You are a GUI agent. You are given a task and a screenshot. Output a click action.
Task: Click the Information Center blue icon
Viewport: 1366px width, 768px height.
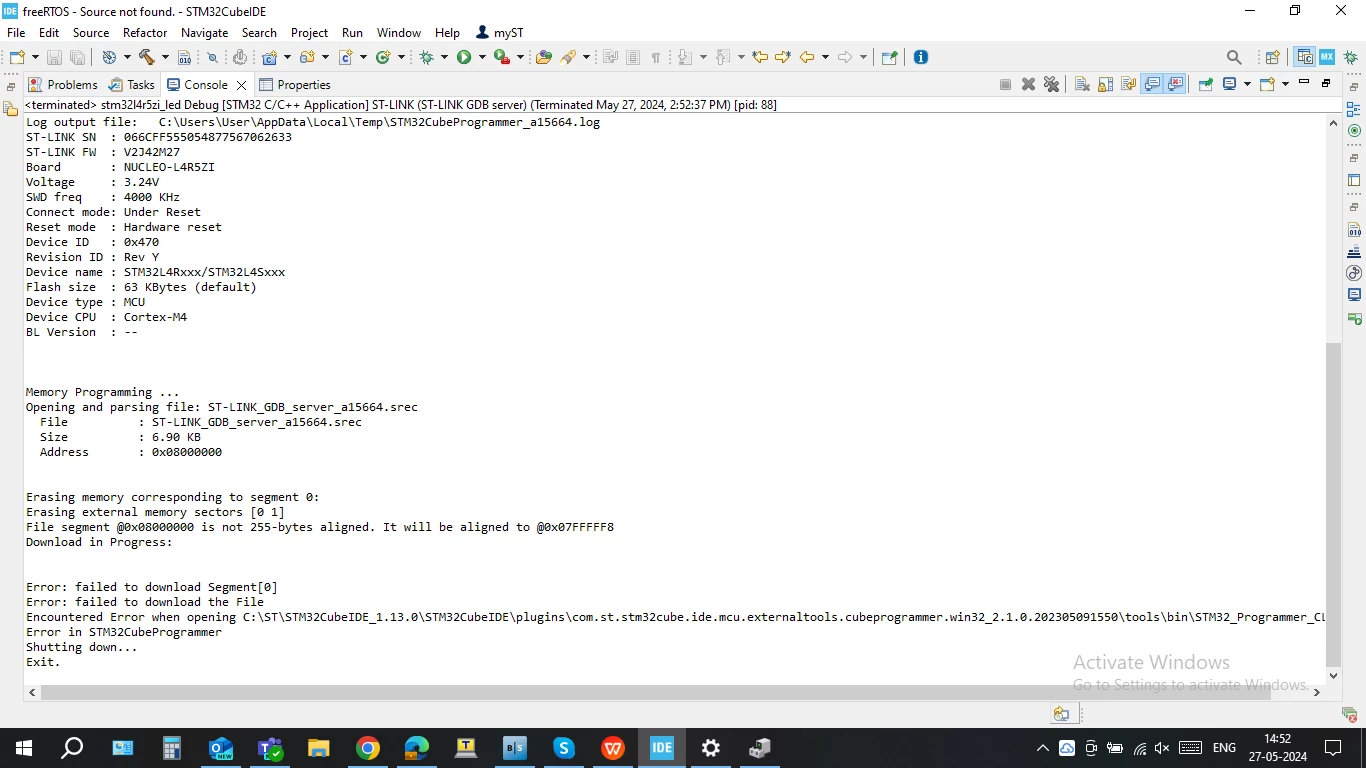(921, 57)
